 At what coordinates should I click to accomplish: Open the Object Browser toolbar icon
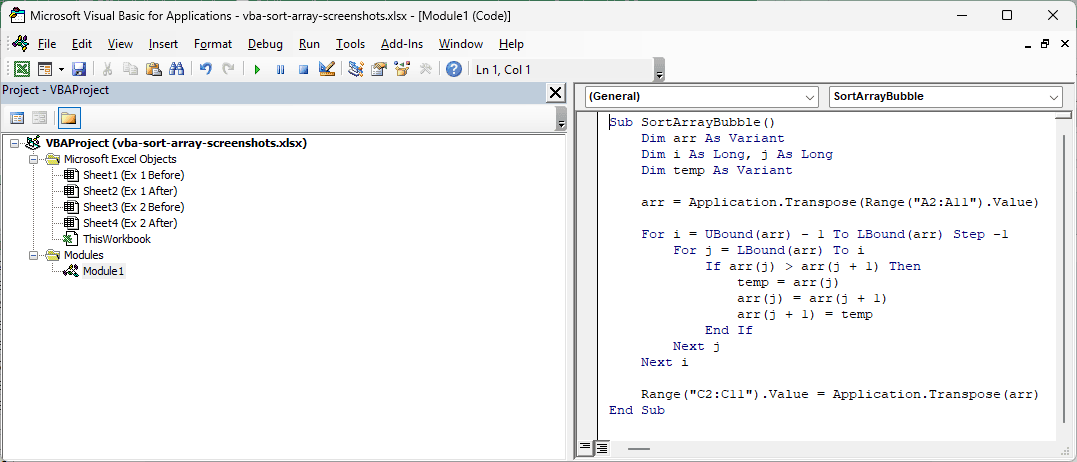(403, 69)
